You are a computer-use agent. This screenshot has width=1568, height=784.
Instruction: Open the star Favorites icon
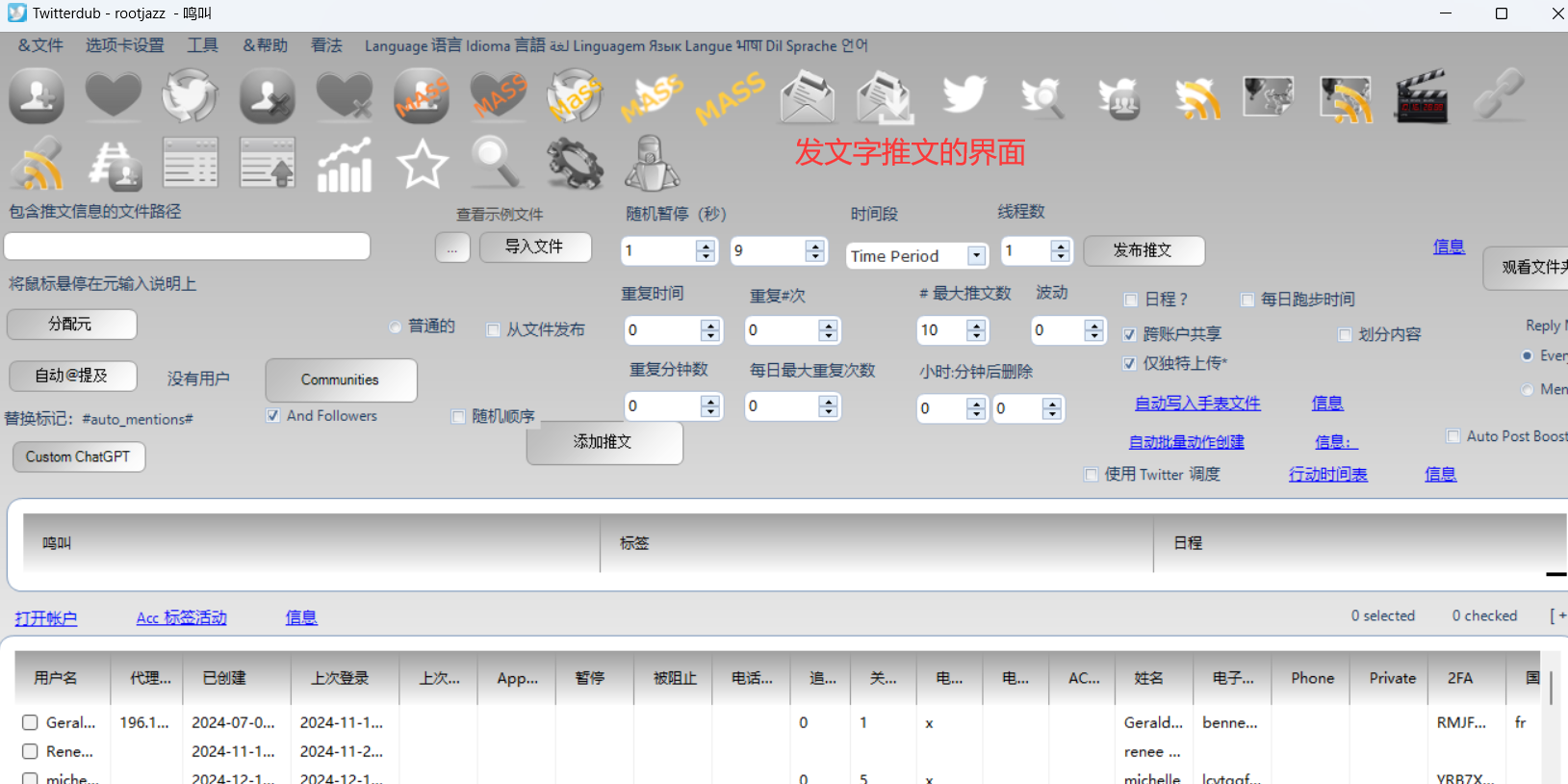pos(422,163)
